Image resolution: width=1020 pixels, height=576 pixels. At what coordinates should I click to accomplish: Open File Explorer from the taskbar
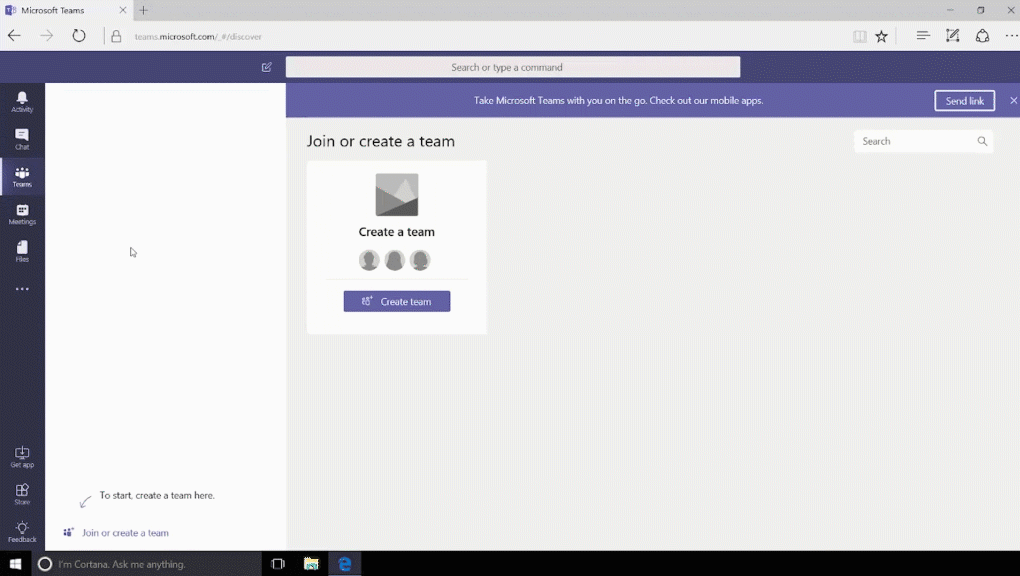click(311, 564)
